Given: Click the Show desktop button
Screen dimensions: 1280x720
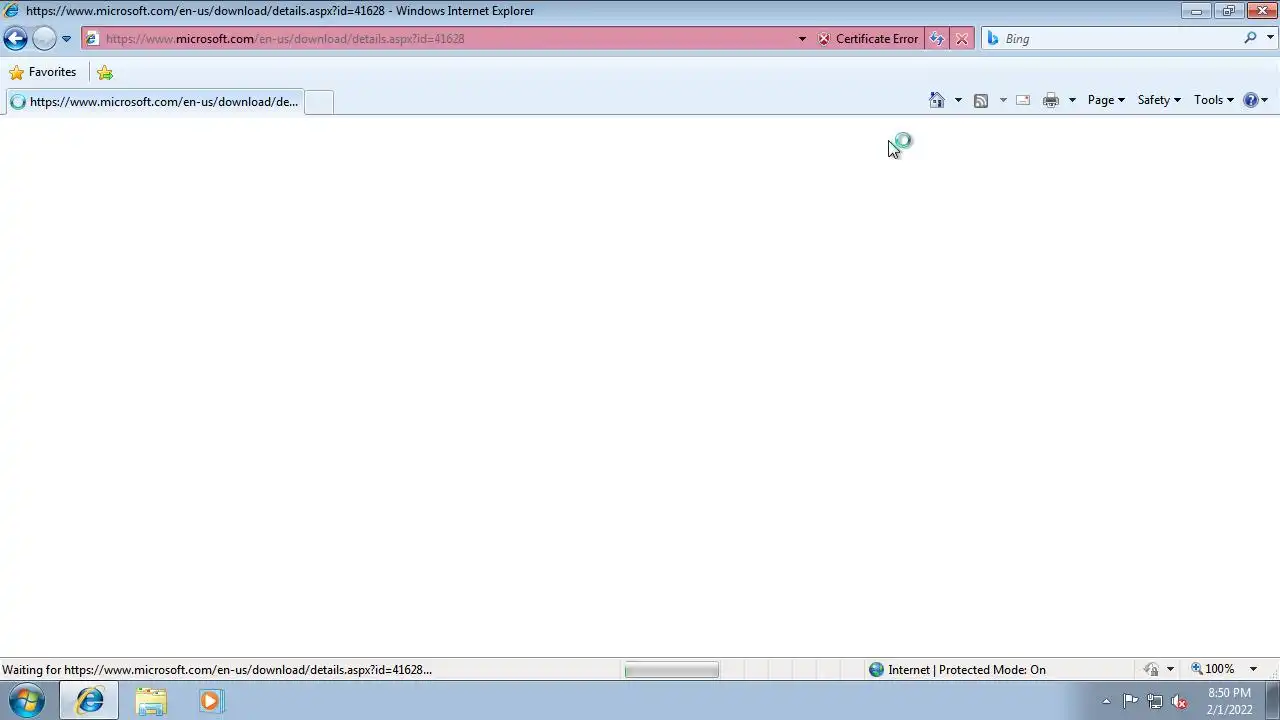Looking at the screenshot, I should pyautogui.click(x=1272, y=701).
